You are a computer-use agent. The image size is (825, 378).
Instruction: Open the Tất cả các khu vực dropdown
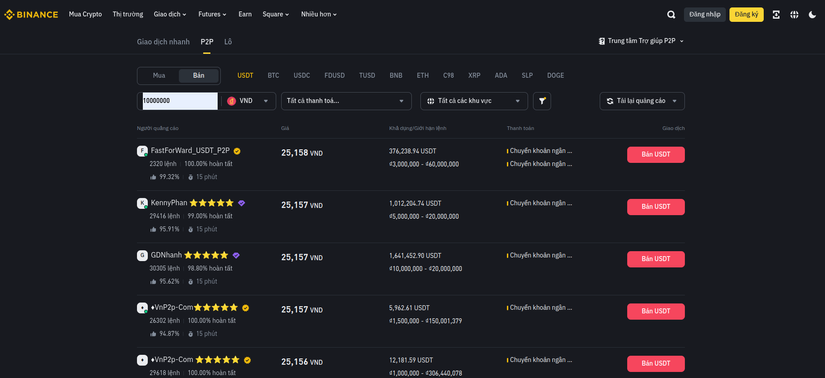(474, 101)
